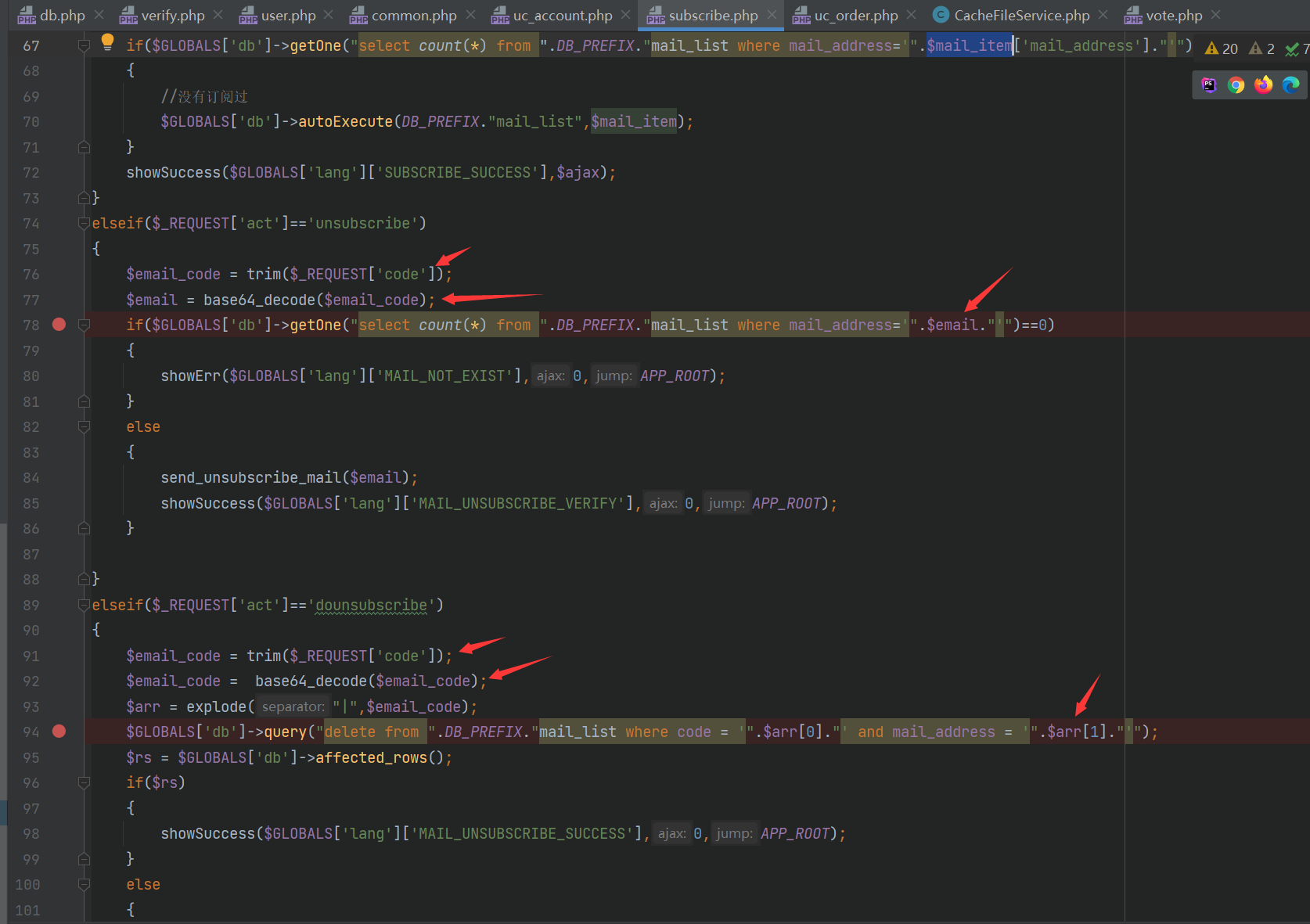Open page in Edge browser
The width and height of the screenshot is (1310, 924).
[1290, 85]
